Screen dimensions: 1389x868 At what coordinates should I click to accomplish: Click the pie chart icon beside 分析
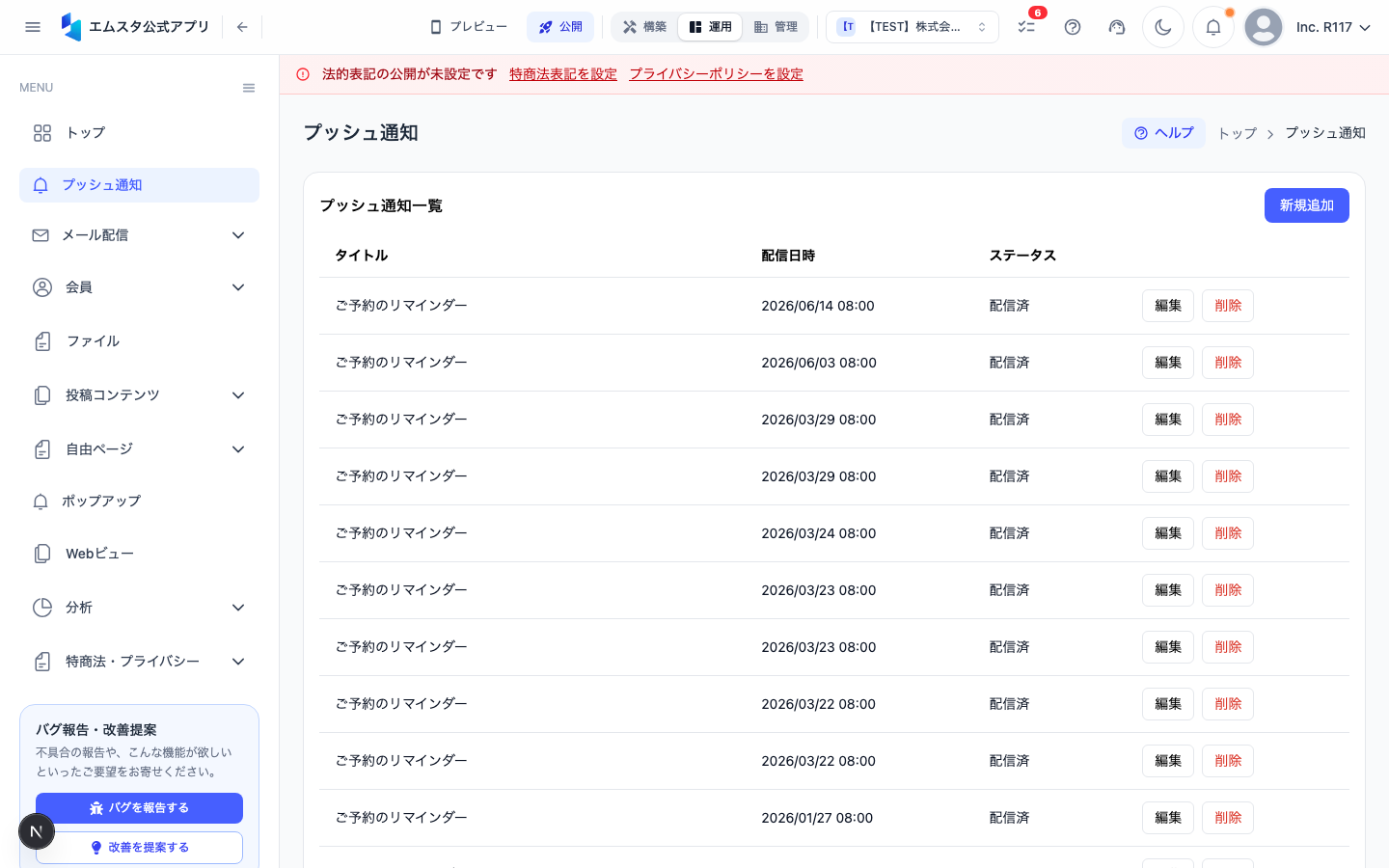coord(42,608)
